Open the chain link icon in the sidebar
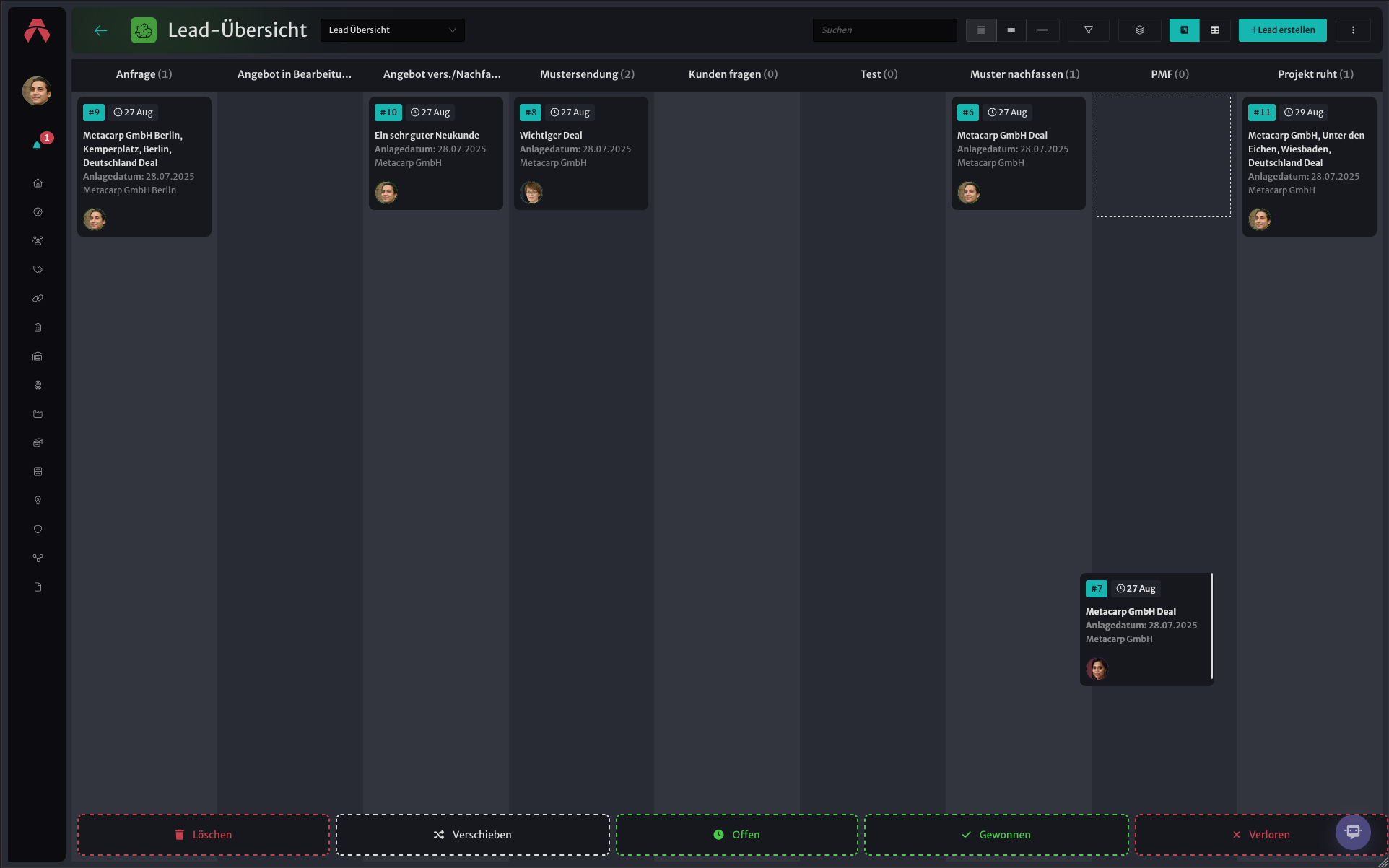 tap(38, 299)
